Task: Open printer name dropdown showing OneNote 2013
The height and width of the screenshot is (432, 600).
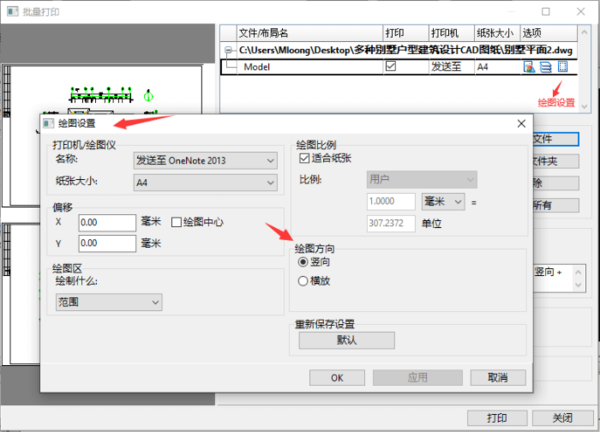Action: 205,161
